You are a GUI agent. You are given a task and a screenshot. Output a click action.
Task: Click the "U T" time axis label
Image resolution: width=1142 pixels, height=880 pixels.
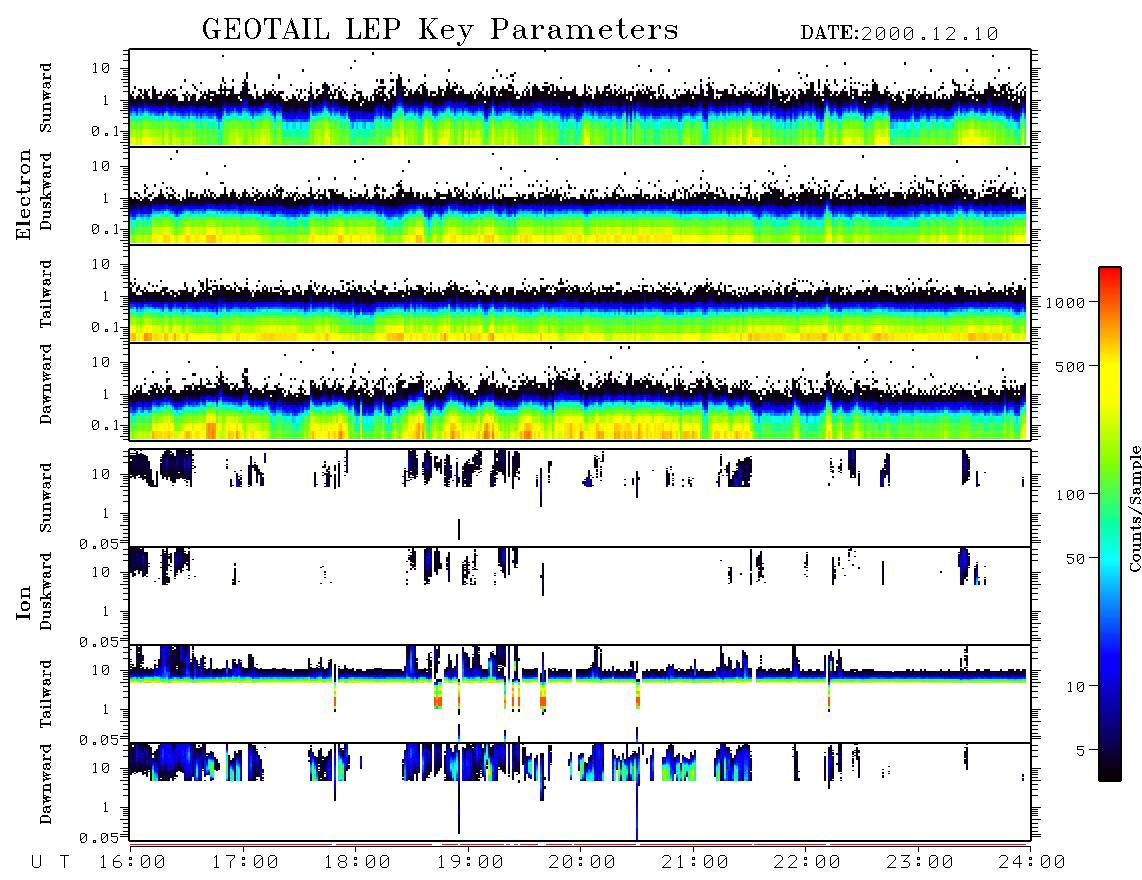pos(50,863)
